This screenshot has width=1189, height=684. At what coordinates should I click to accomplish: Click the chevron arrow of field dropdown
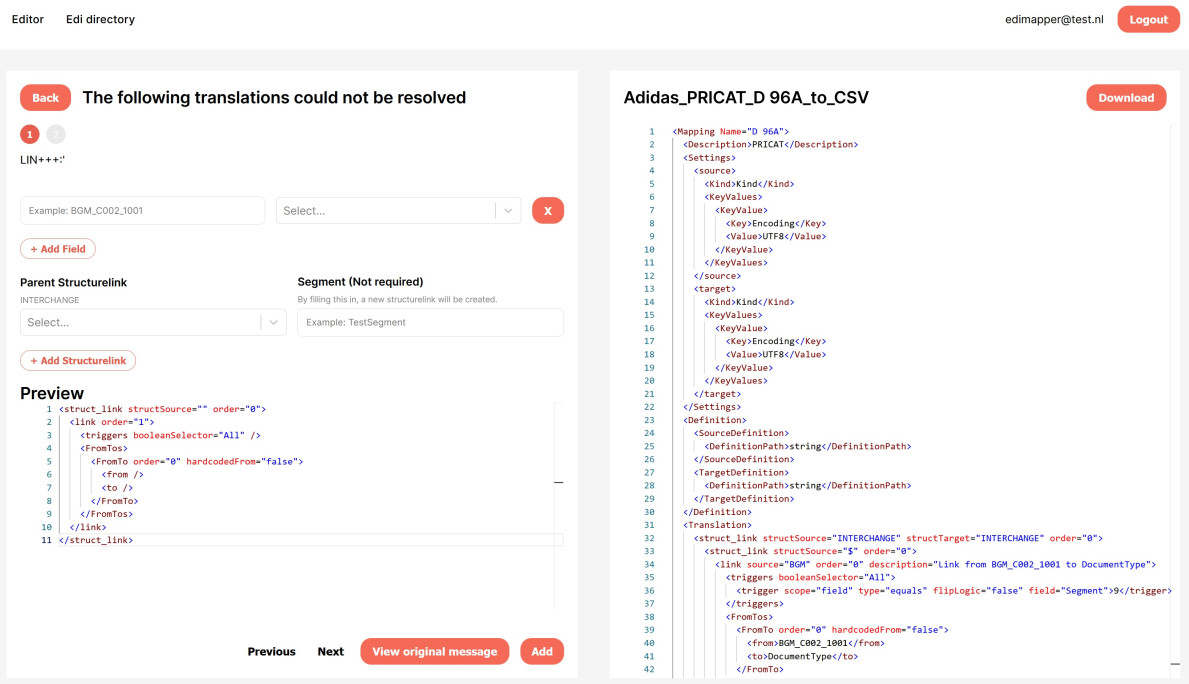[x=508, y=211]
